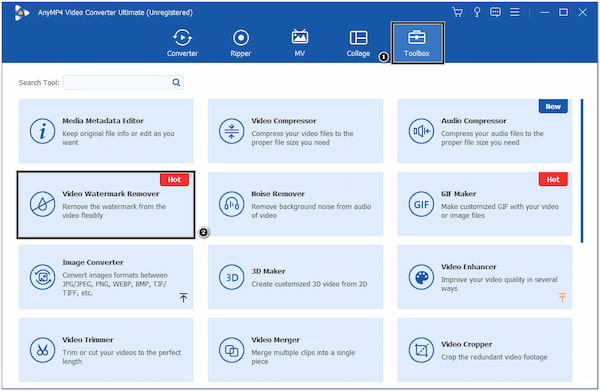Minimize the AnyMP4 window
The height and width of the screenshot is (391, 600).
(545, 12)
